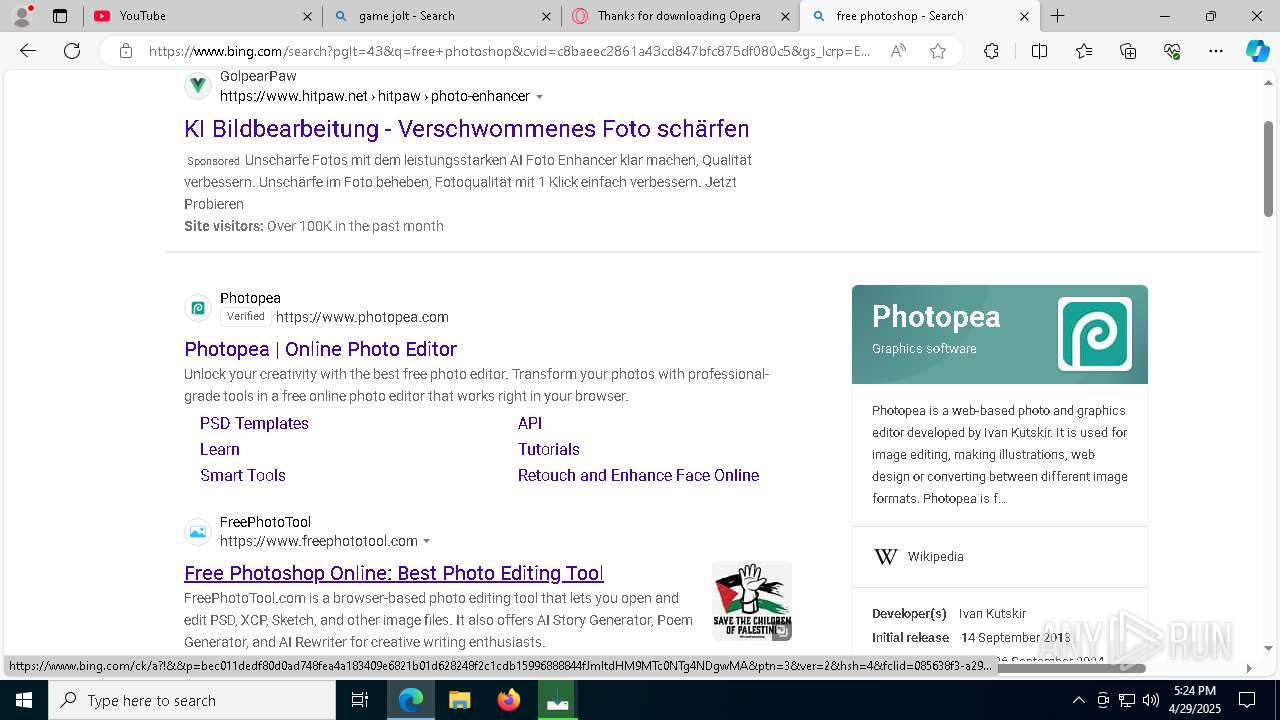Open the Wikipedia source link
This screenshot has height=720, width=1280.
(x=936, y=557)
